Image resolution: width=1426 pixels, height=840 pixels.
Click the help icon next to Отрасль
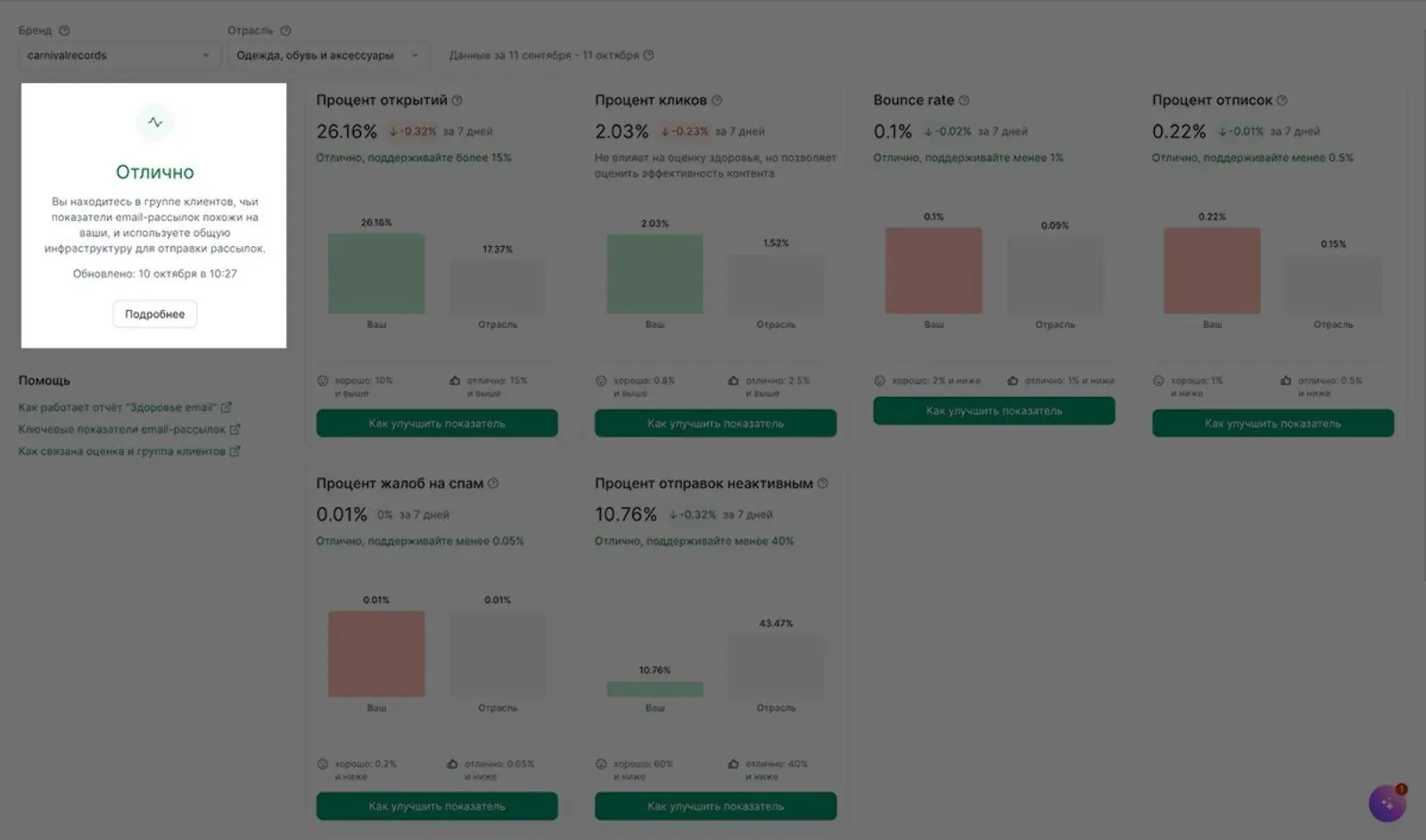(285, 30)
